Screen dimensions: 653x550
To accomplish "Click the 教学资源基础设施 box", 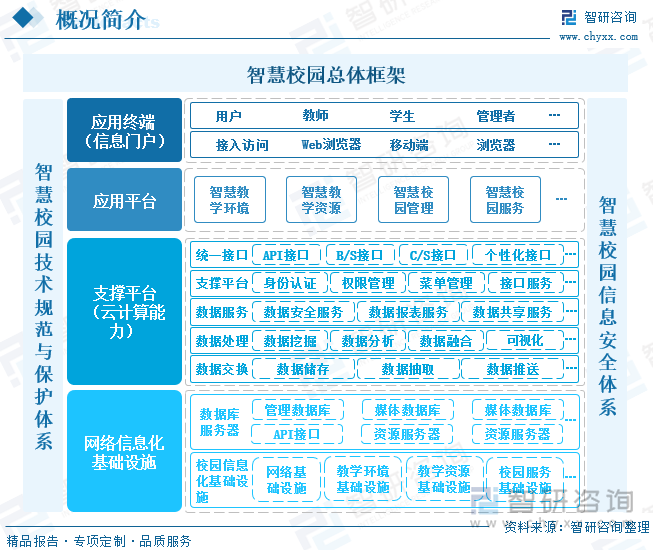I will point(444,478).
